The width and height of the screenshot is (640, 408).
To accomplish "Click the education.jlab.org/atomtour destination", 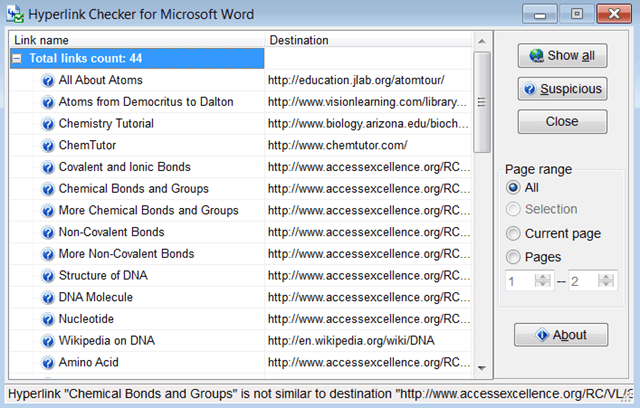I will (x=356, y=80).
